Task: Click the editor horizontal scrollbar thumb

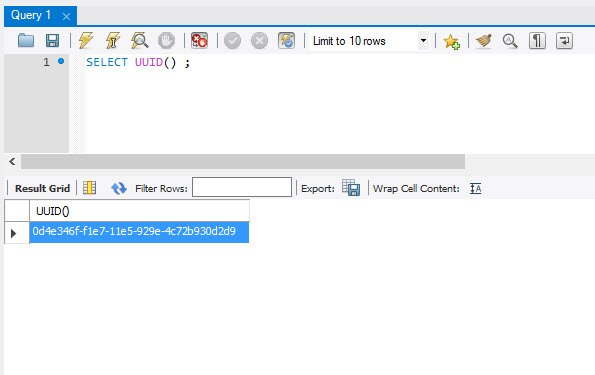Action: click(243, 162)
